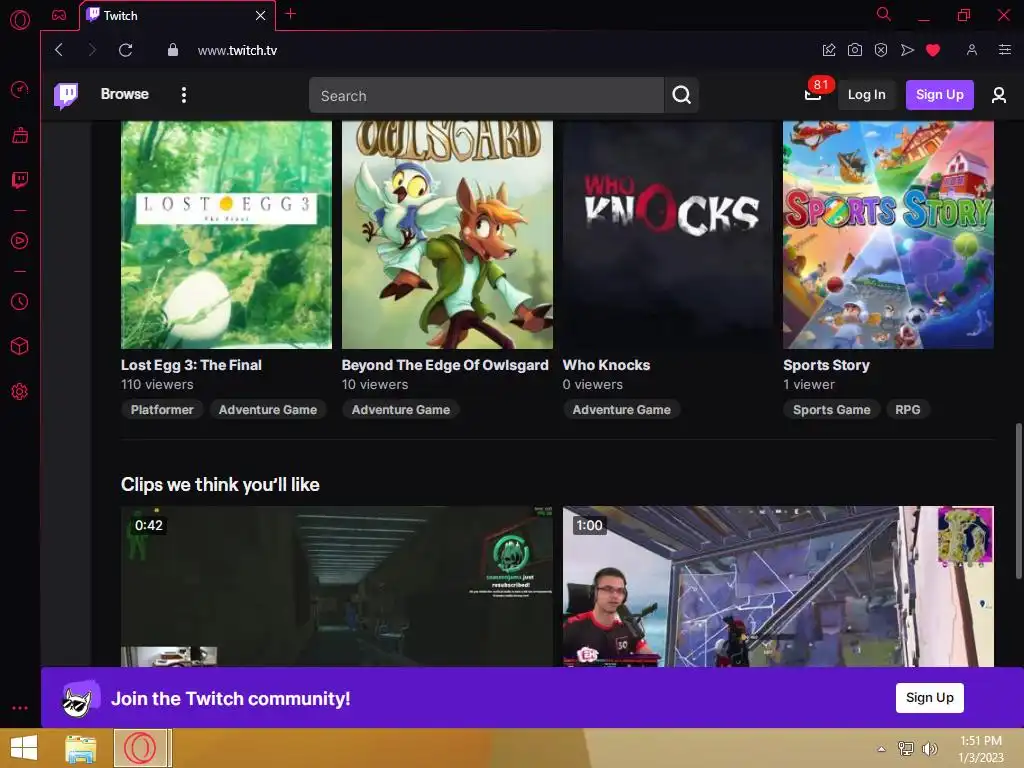Open the send arrow toolbar icon

coord(907,50)
